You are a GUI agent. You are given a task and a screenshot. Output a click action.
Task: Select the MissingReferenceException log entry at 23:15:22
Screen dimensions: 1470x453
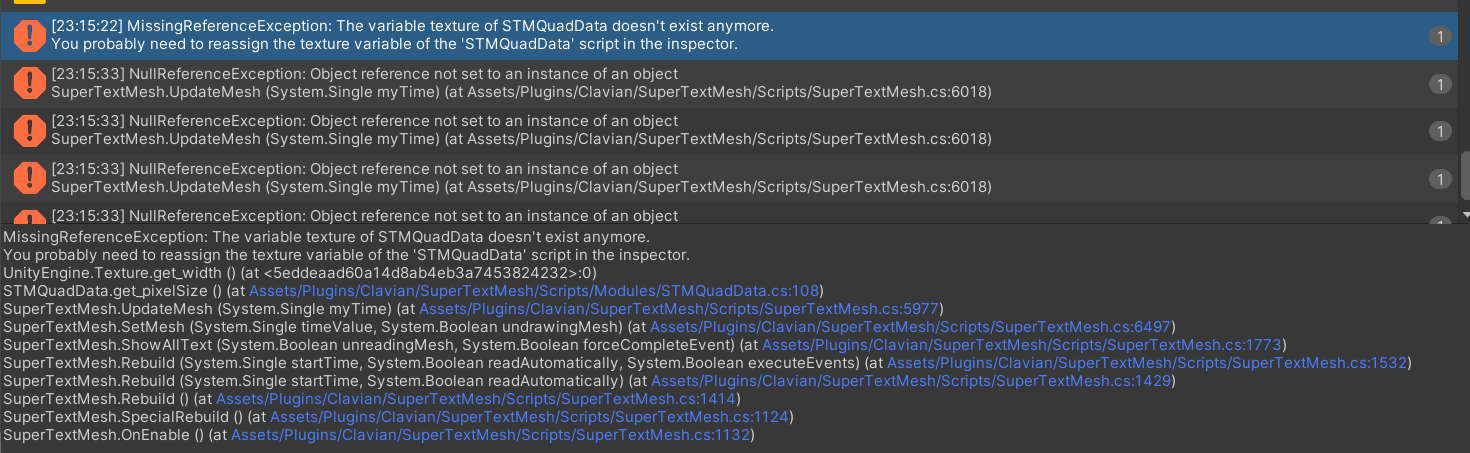coord(729,36)
